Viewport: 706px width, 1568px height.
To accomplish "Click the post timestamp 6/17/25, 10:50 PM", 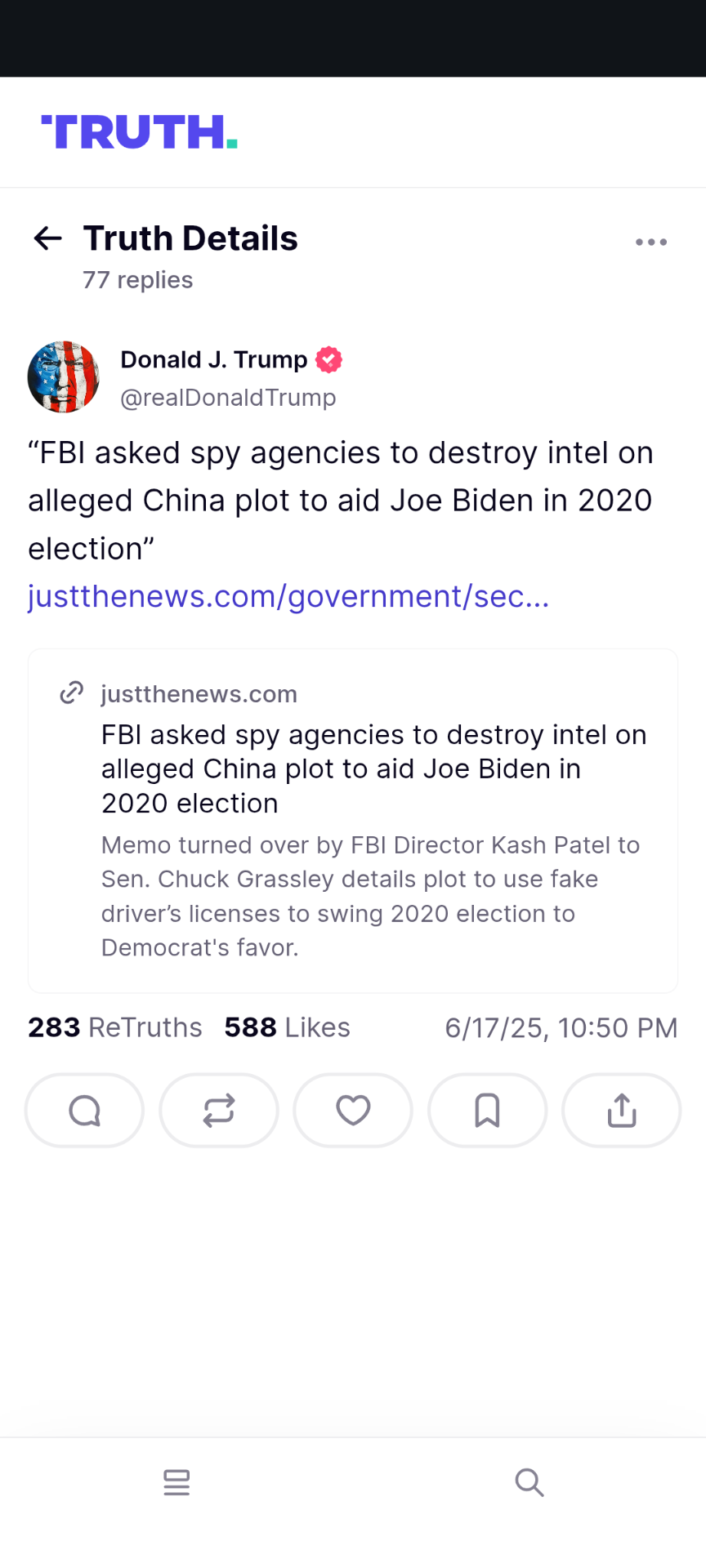I will (x=561, y=1028).
